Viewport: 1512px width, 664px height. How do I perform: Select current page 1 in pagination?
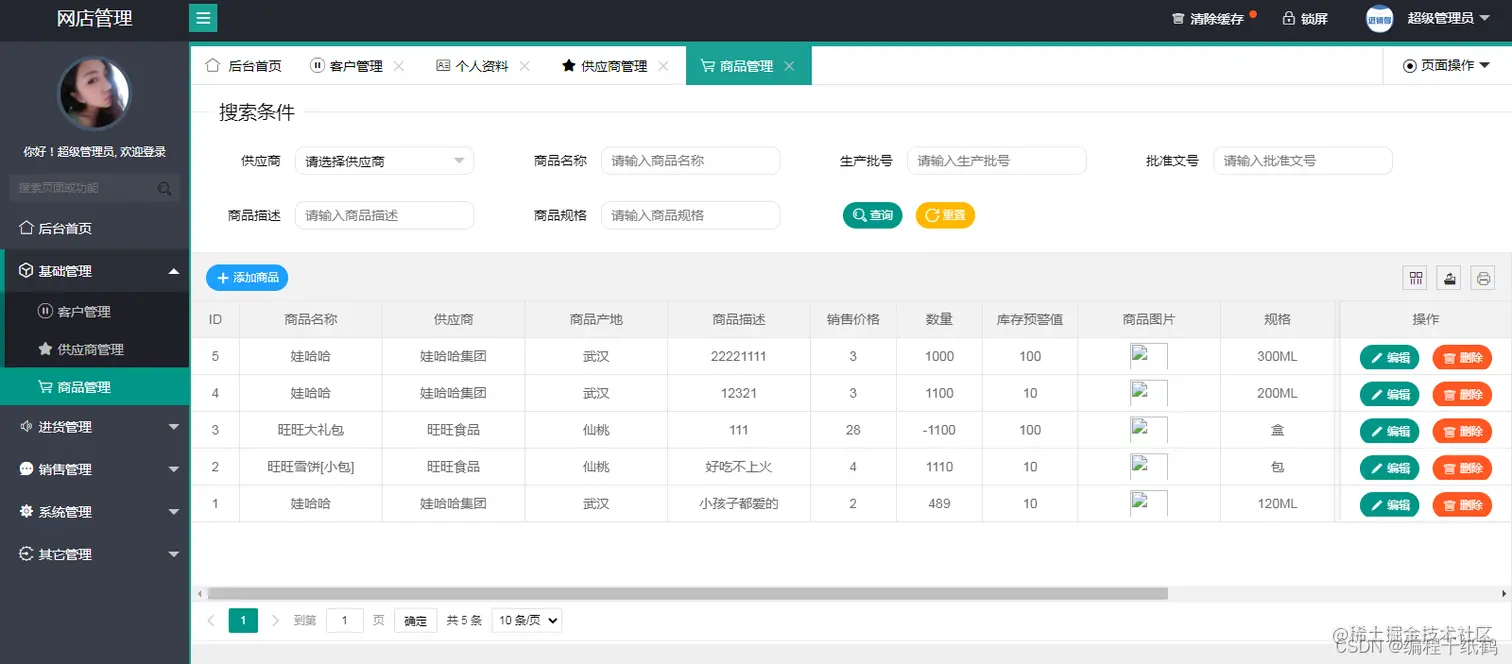[243, 620]
